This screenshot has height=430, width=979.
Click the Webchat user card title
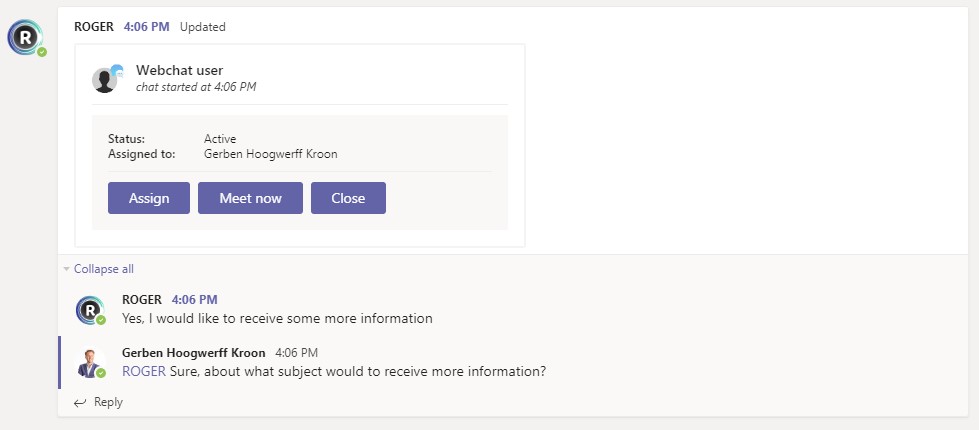[x=180, y=70]
